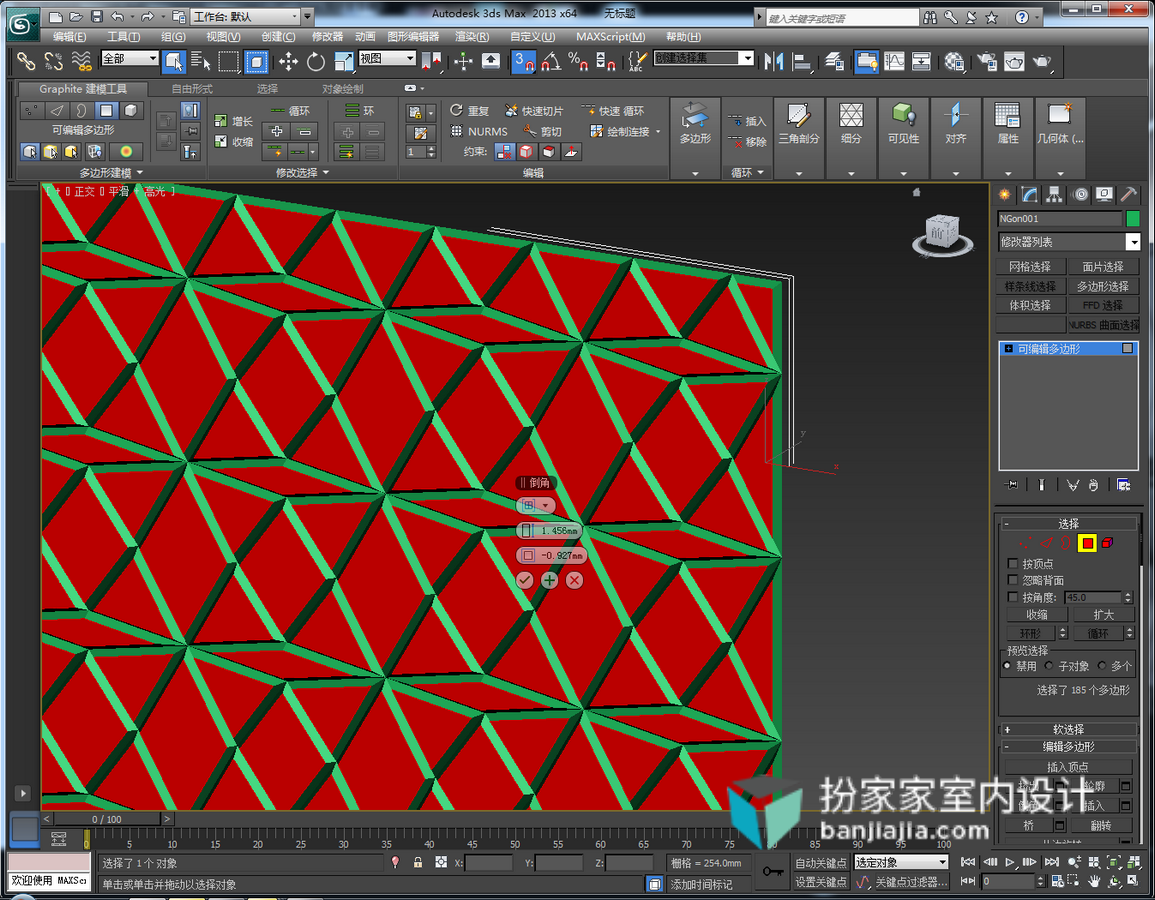Toggle the 3D Snaps icon

tap(523, 62)
